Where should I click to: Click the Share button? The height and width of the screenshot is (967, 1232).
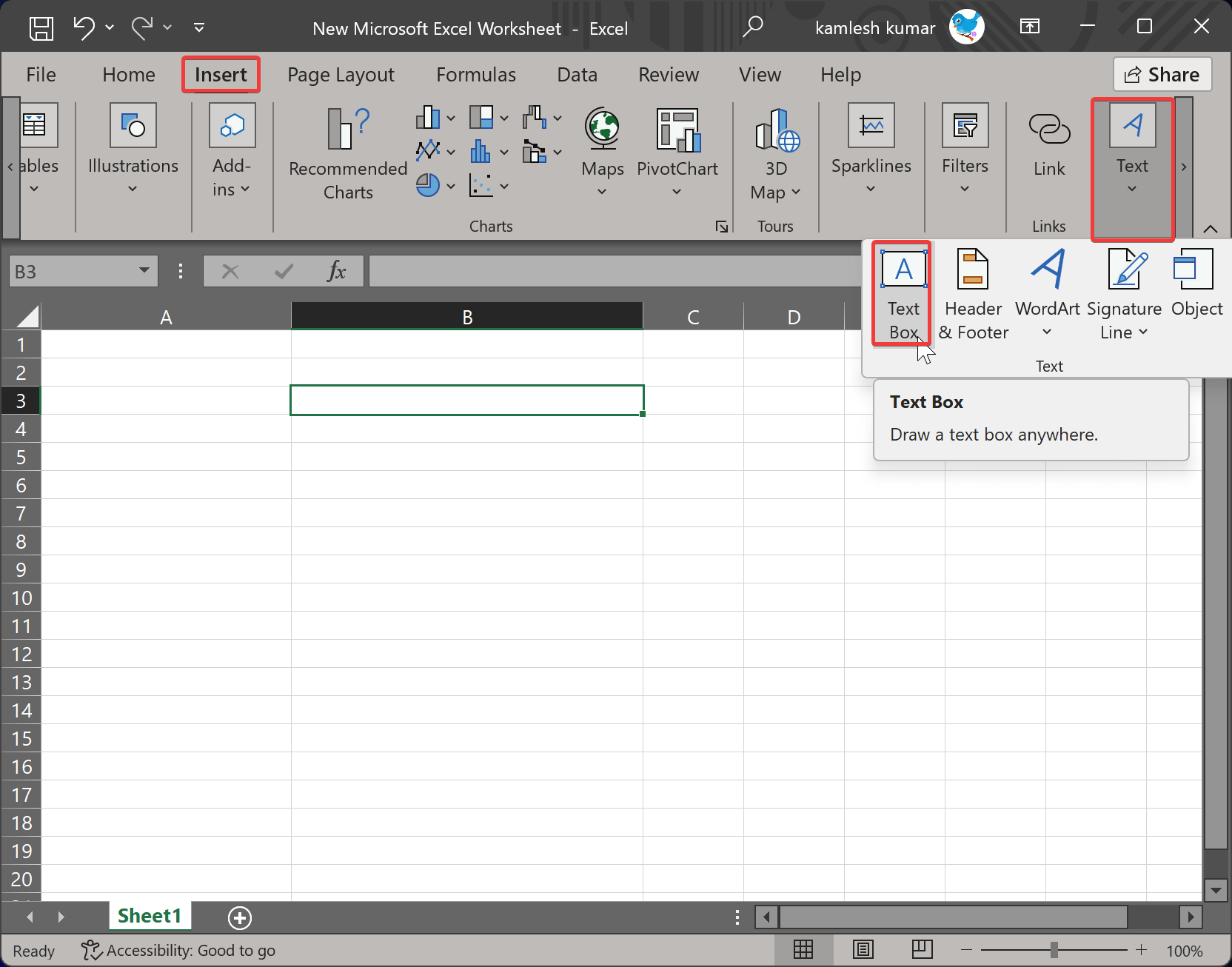[1162, 74]
